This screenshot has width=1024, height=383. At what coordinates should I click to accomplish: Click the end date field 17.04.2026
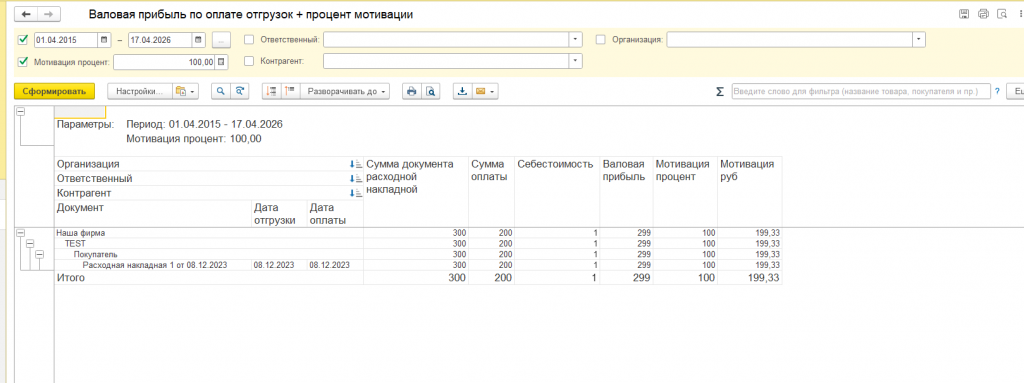tap(160, 40)
